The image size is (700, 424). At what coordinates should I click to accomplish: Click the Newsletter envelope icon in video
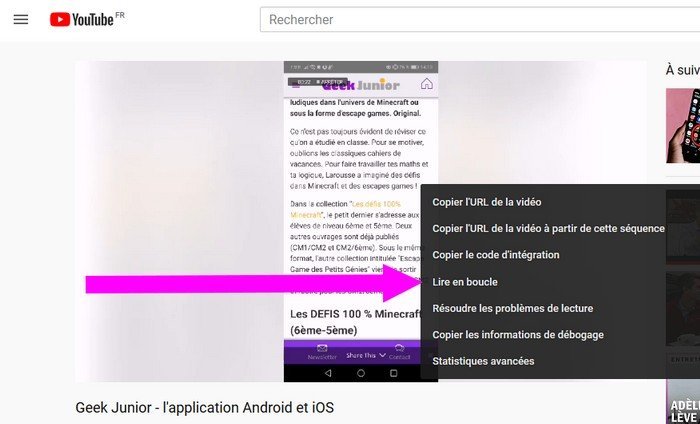pos(322,348)
